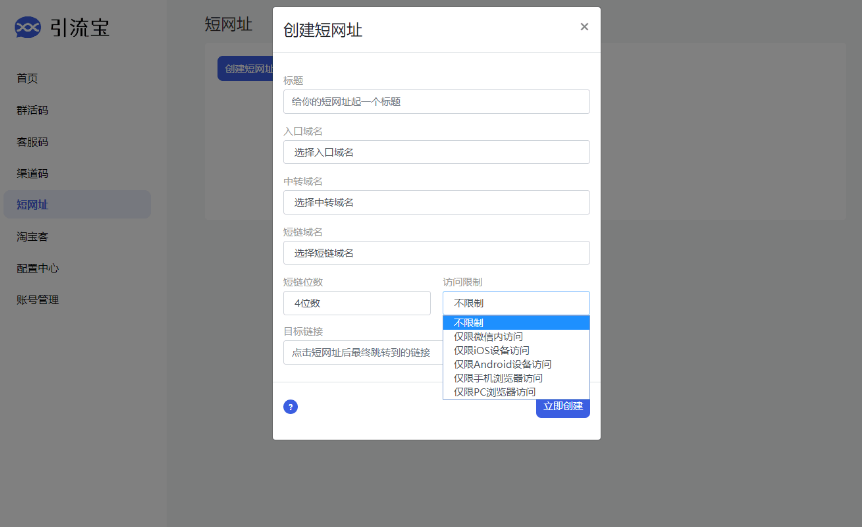Click the 短链域名 field label

tap(303, 232)
